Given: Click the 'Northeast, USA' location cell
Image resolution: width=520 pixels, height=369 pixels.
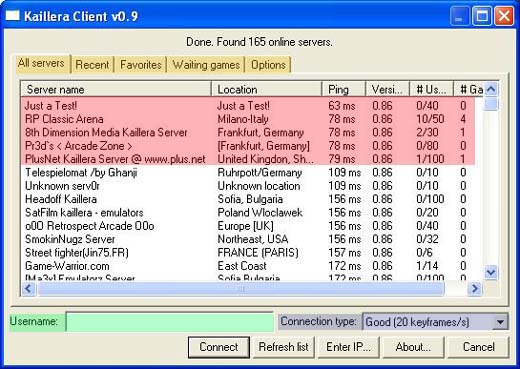Looking at the screenshot, I should pos(253,239).
